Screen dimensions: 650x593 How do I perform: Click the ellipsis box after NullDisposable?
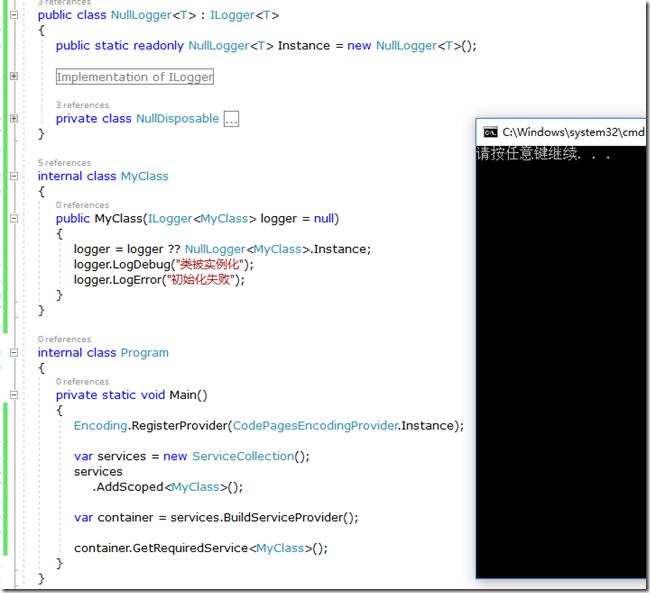231,119
